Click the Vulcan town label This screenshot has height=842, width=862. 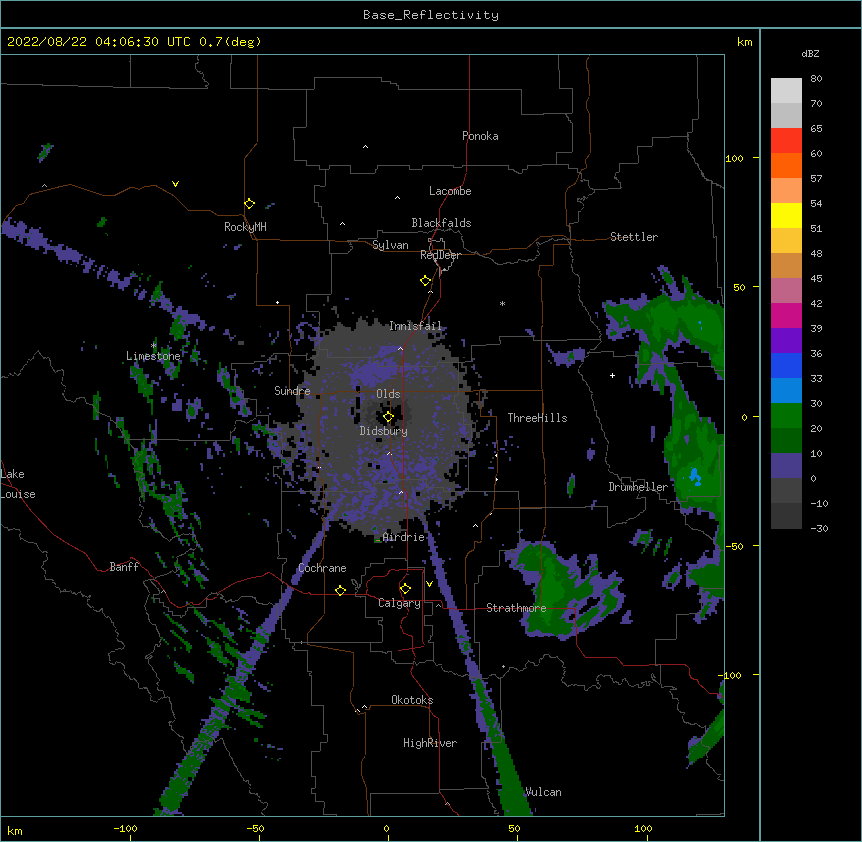click(x=543, y=792)
